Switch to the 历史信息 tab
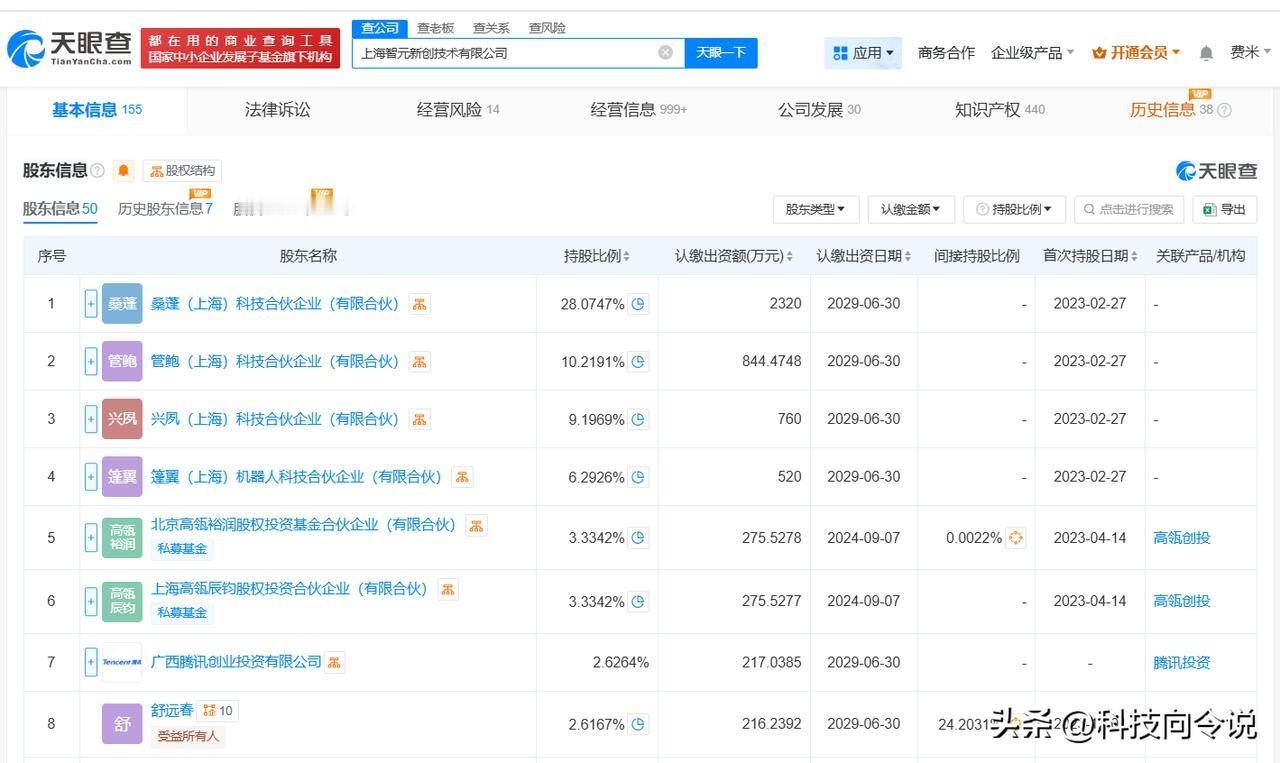 1170,110
